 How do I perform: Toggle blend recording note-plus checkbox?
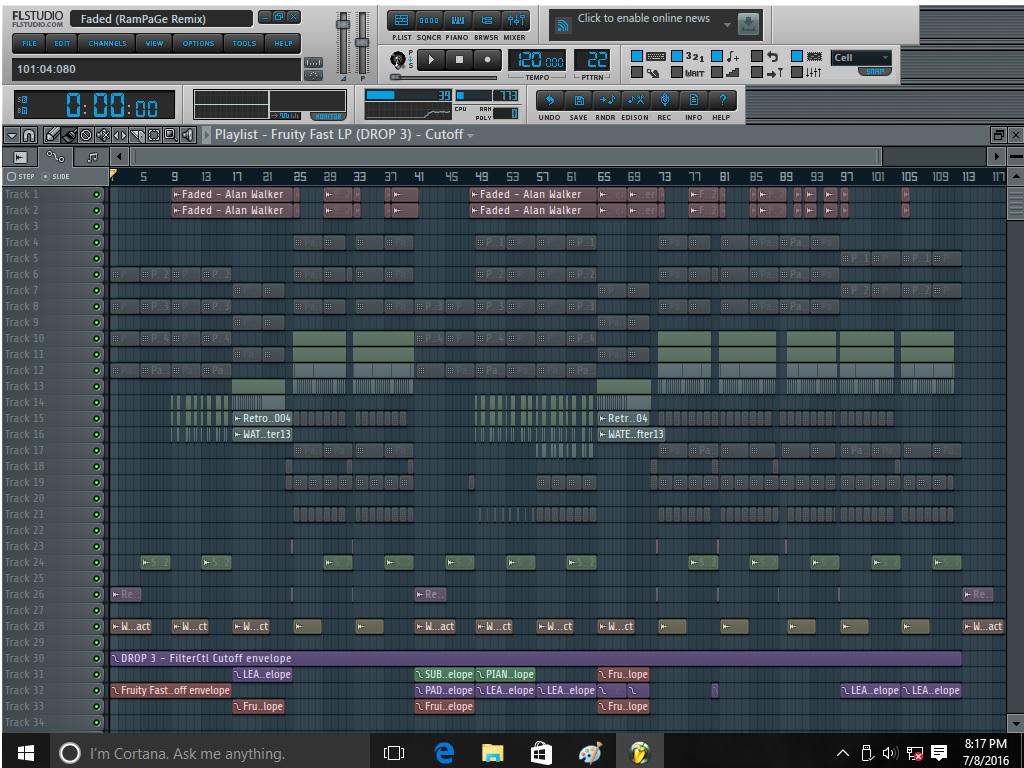pos(717,56)
